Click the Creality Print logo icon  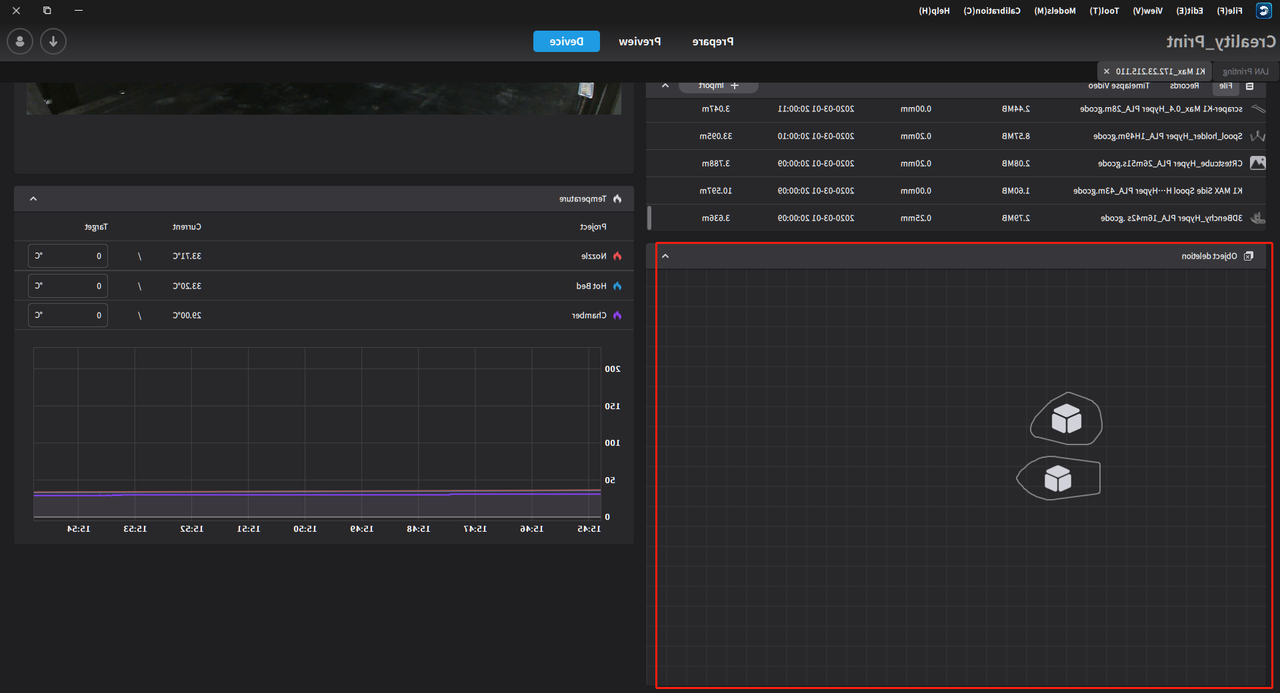[1264, 10]
